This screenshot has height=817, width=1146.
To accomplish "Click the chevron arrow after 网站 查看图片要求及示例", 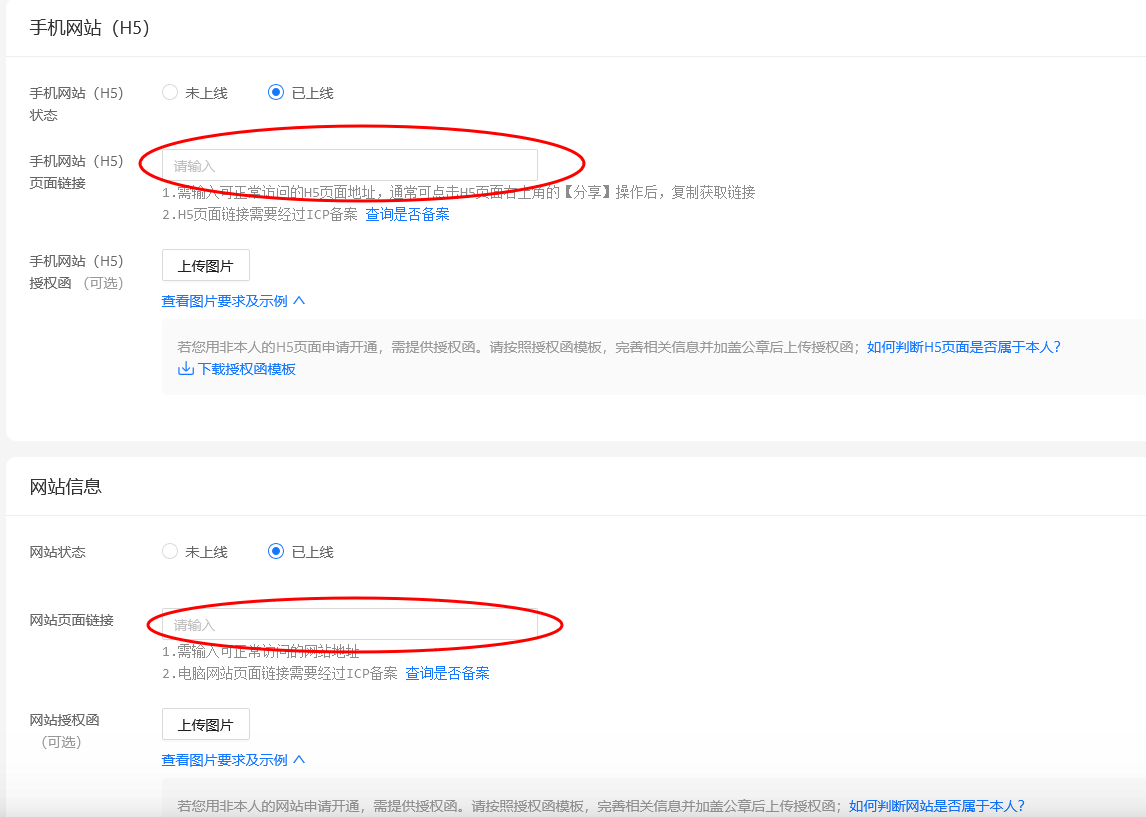I will tap(299, 760).
